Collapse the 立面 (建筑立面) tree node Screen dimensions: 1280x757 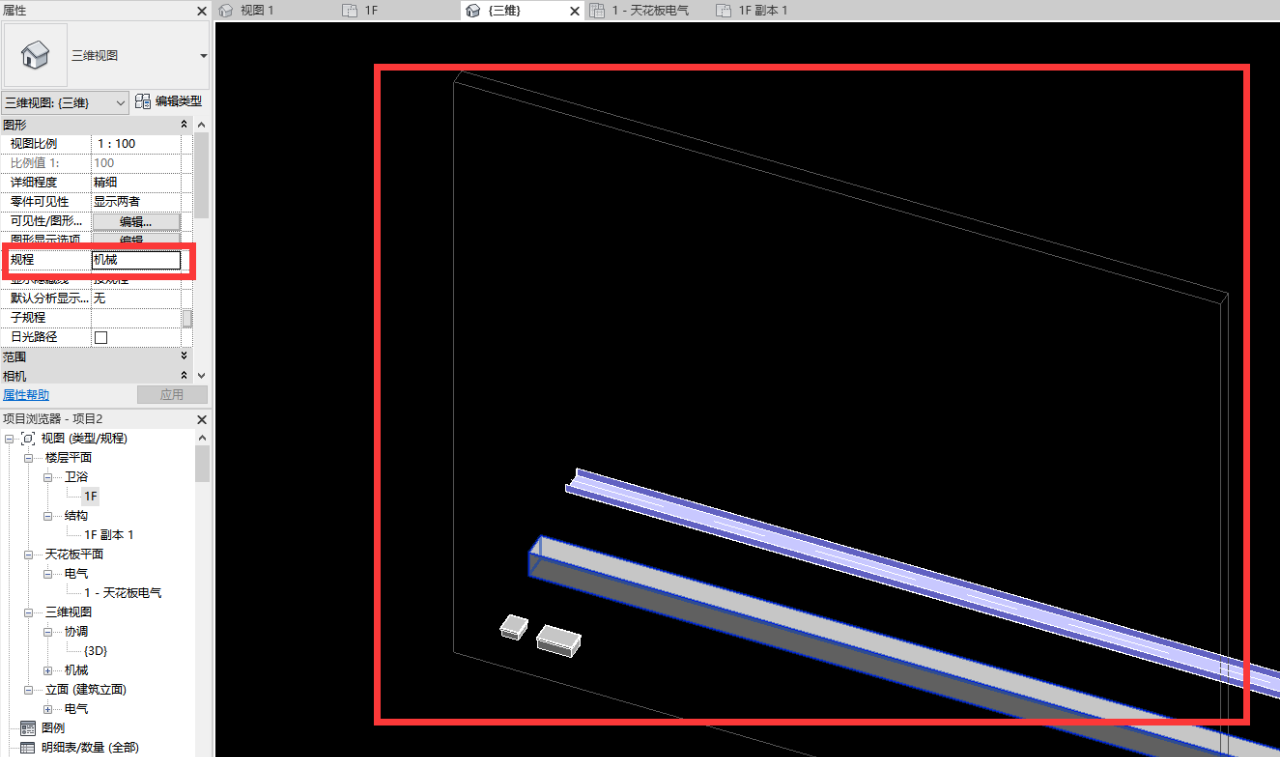[30, 690]
